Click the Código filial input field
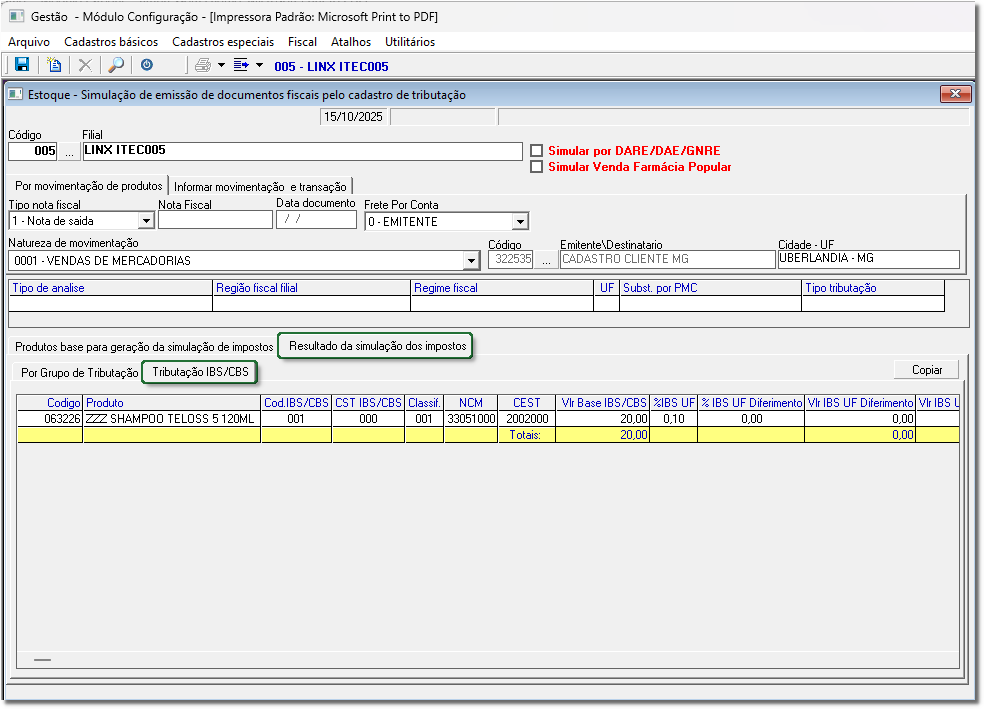The height and width of the screenshot is (709, 984). point(33,151)
